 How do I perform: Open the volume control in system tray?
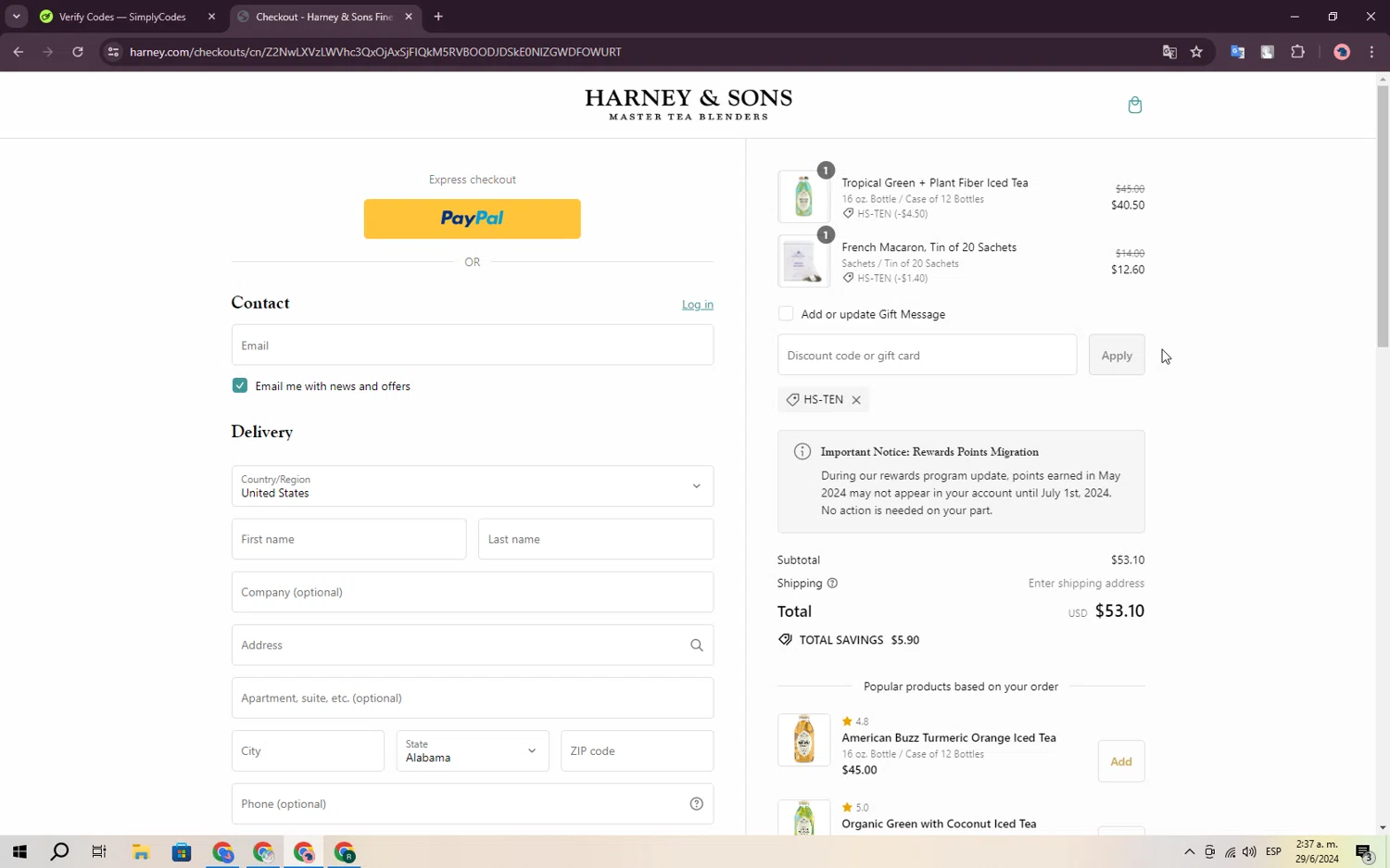tap(1249, 852)
